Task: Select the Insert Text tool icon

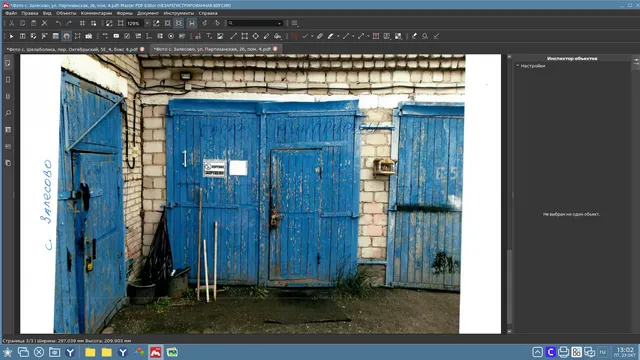Action: [209, 36]
